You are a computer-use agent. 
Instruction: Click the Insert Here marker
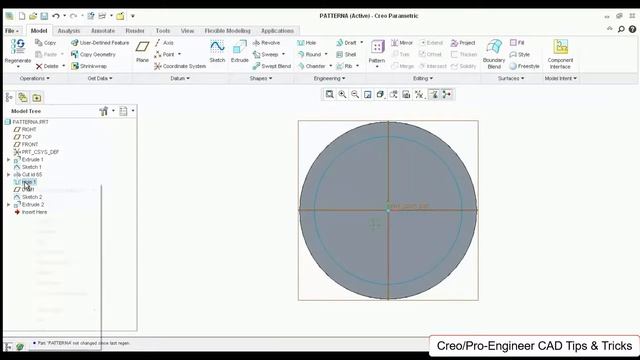31,212
